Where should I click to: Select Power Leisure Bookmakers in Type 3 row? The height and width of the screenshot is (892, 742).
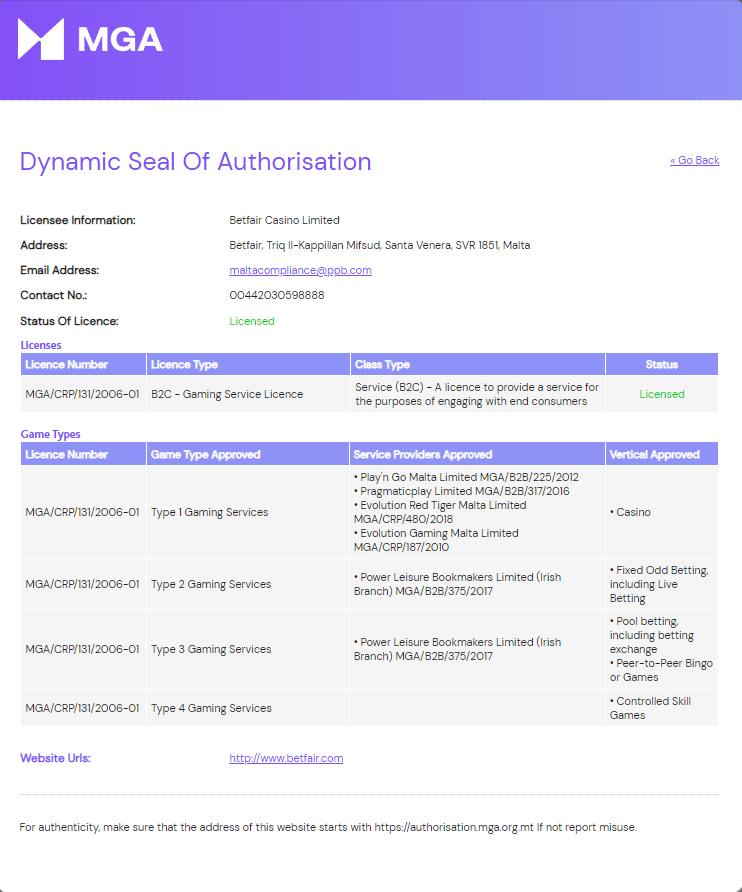(x=457, y=649)
